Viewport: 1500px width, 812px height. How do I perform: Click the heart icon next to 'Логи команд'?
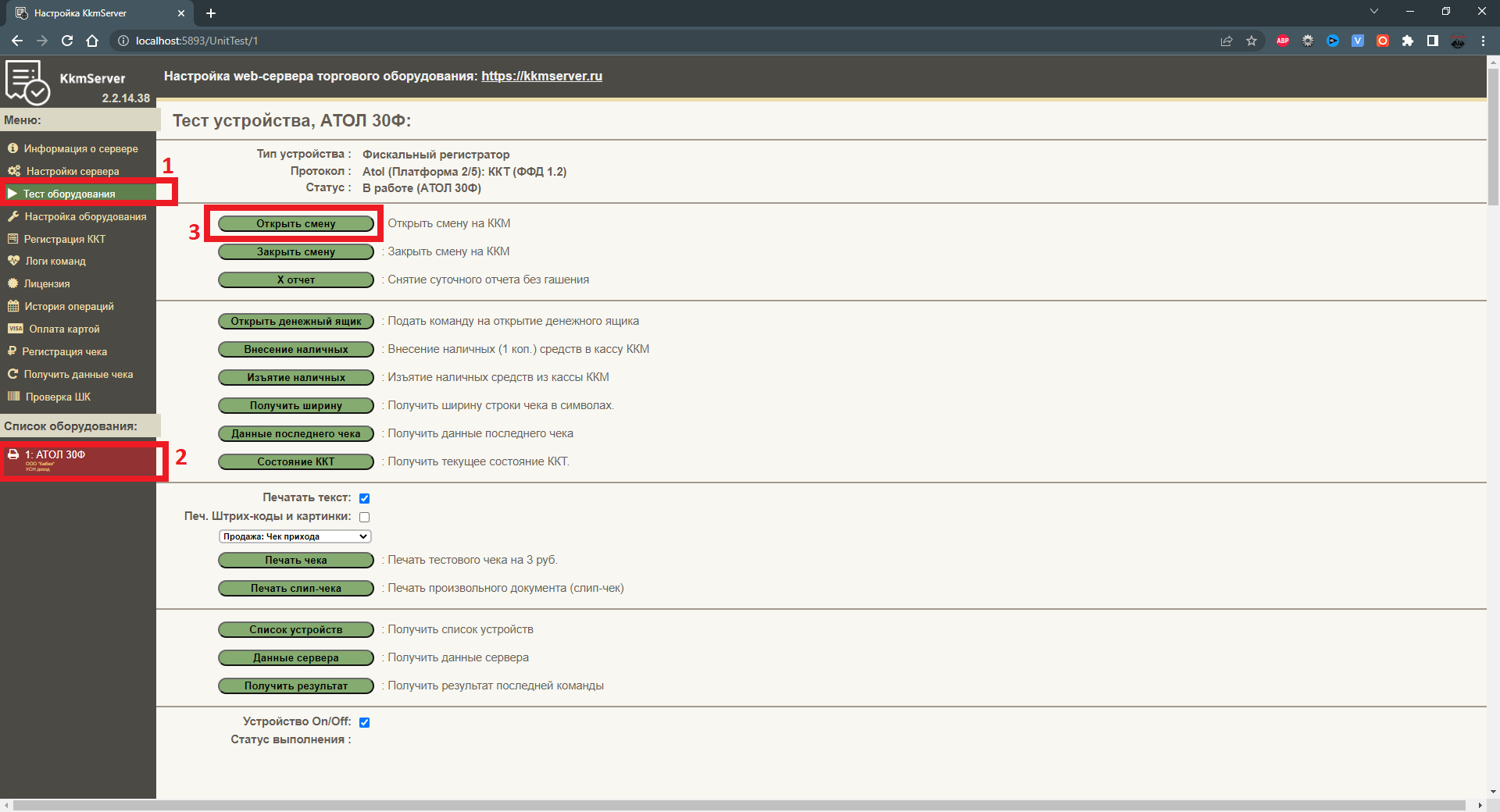(x=13, y=261)
